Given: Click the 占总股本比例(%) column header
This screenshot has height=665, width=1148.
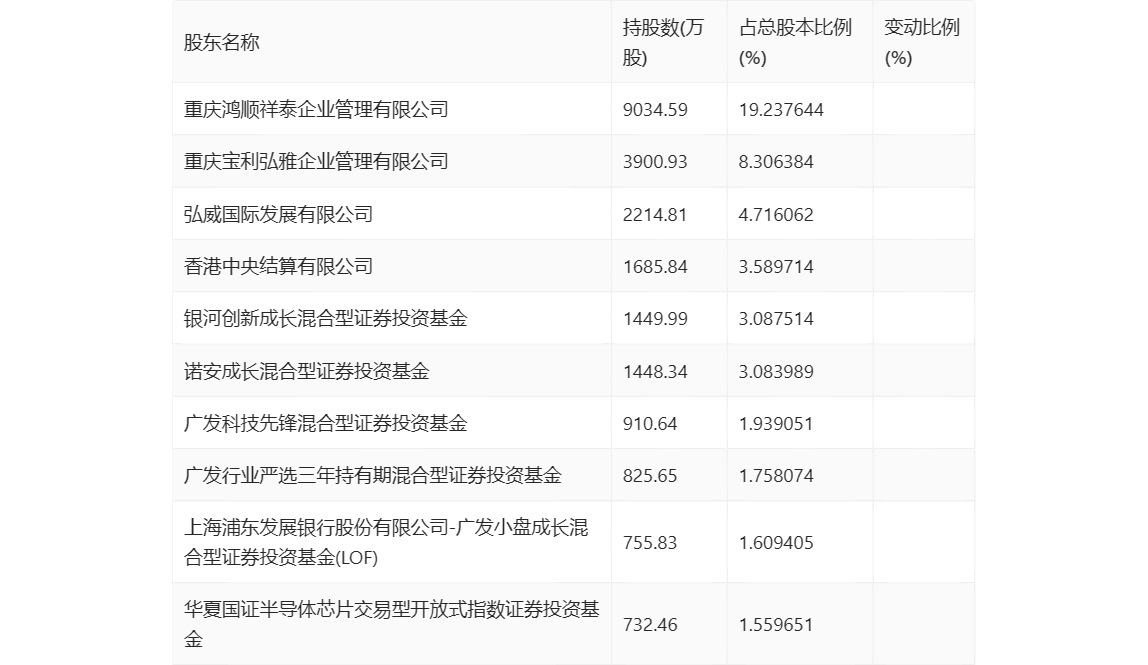Looking at the screenshot, I should [795, 42].
